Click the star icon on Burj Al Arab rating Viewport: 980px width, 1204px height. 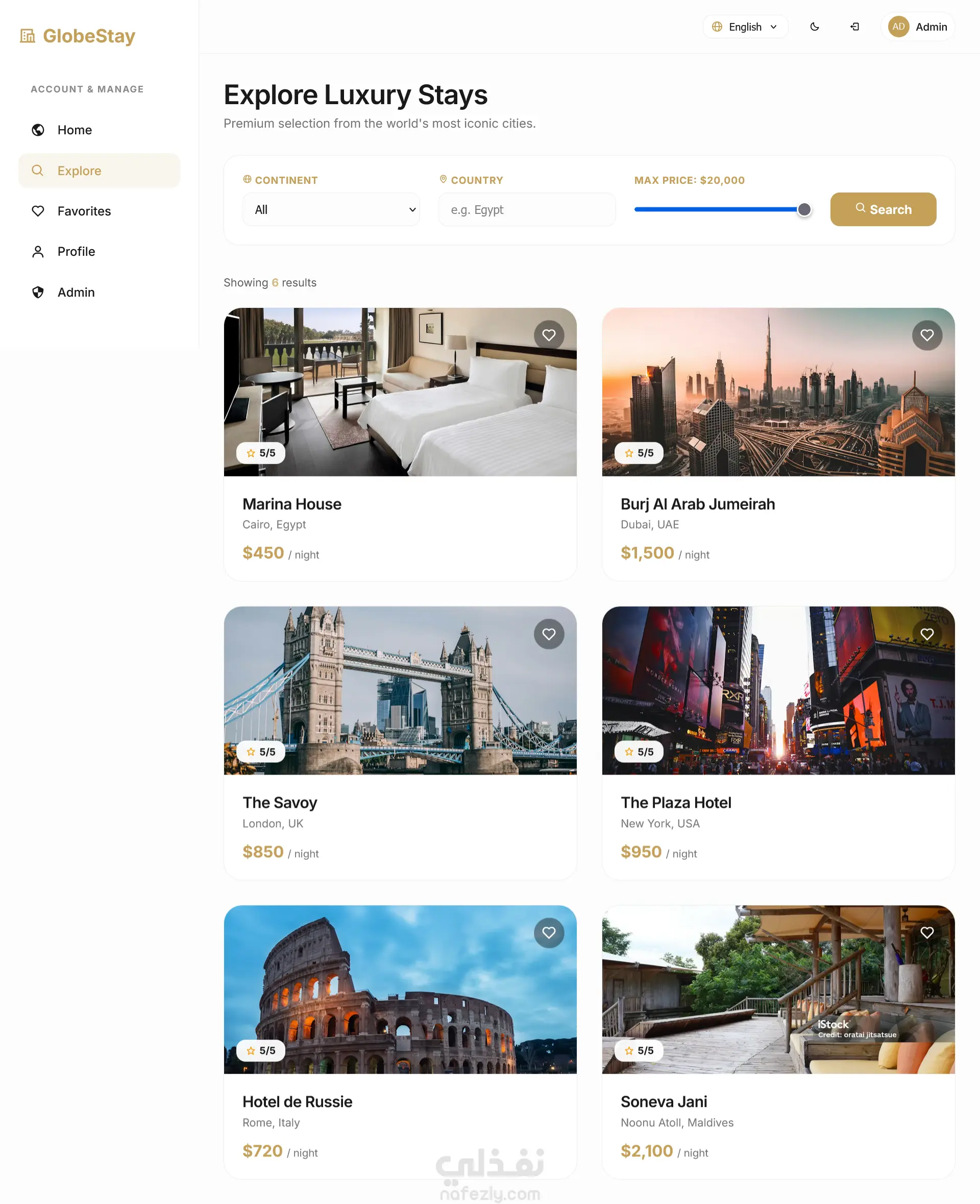click(629, 453)
